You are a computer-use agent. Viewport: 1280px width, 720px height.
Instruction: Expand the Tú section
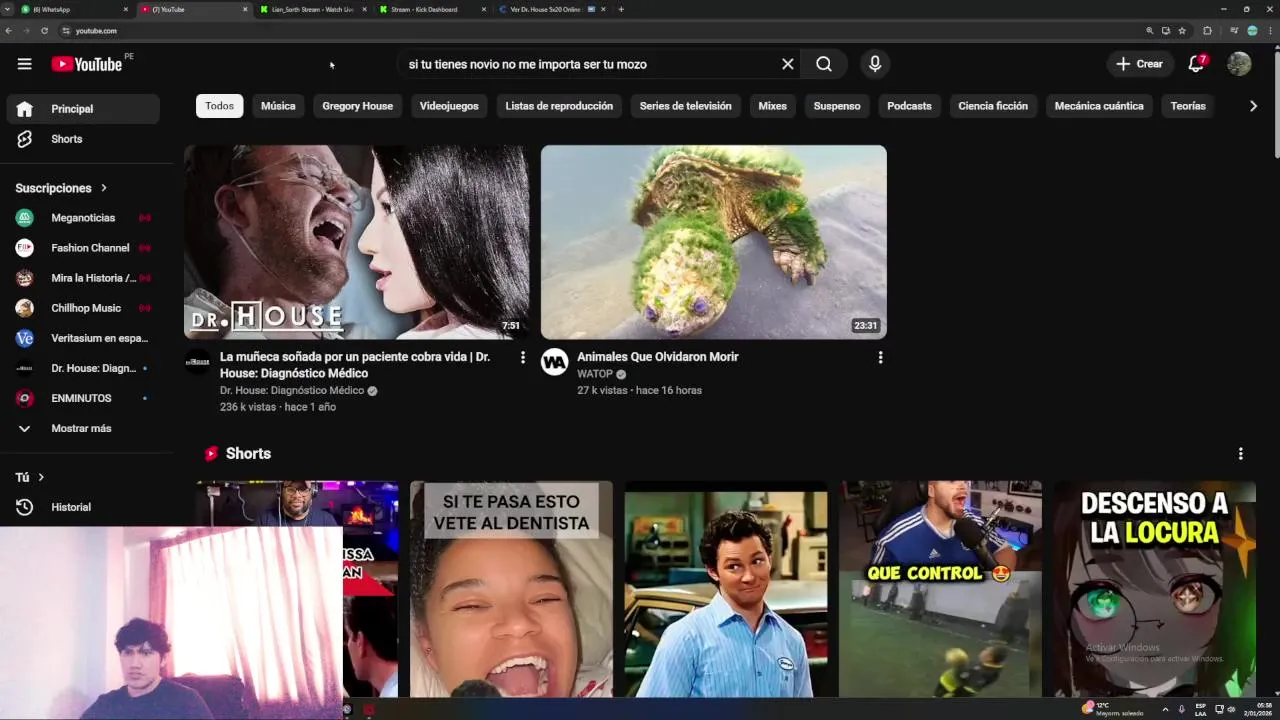[x=30, y=477]
